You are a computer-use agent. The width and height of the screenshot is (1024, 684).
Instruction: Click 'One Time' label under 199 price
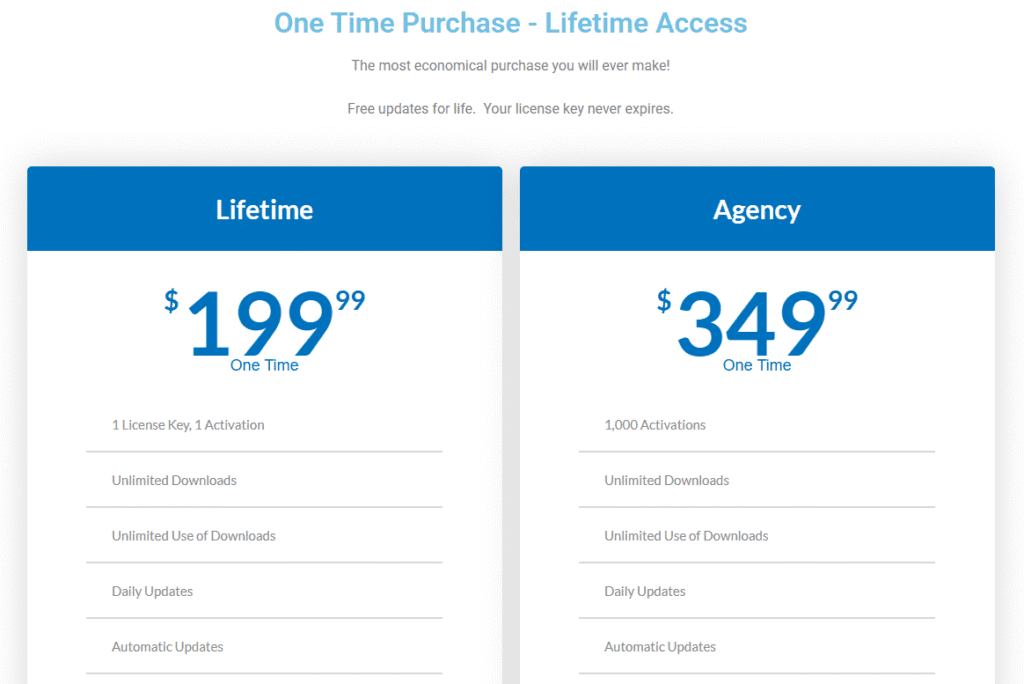click(264, 365)
